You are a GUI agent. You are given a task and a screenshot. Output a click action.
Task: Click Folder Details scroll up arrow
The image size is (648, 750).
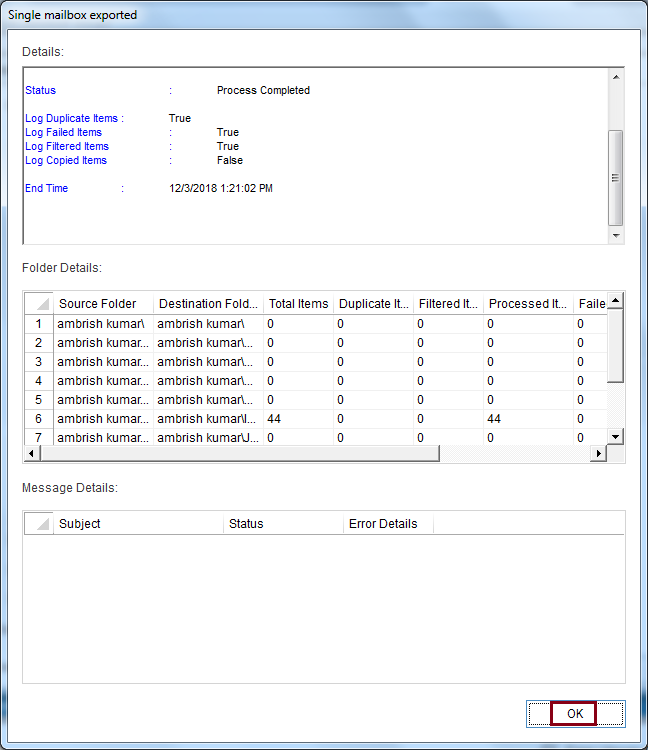(615, 301)
